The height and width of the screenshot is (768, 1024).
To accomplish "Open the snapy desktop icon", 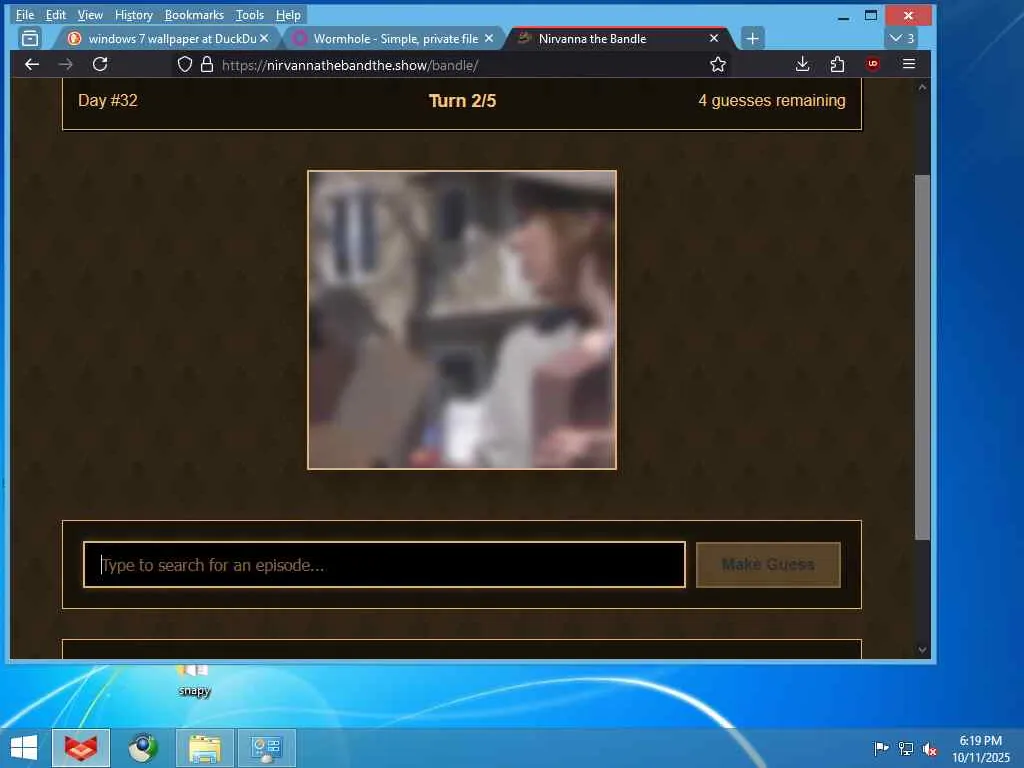I will tap(194, 680).
